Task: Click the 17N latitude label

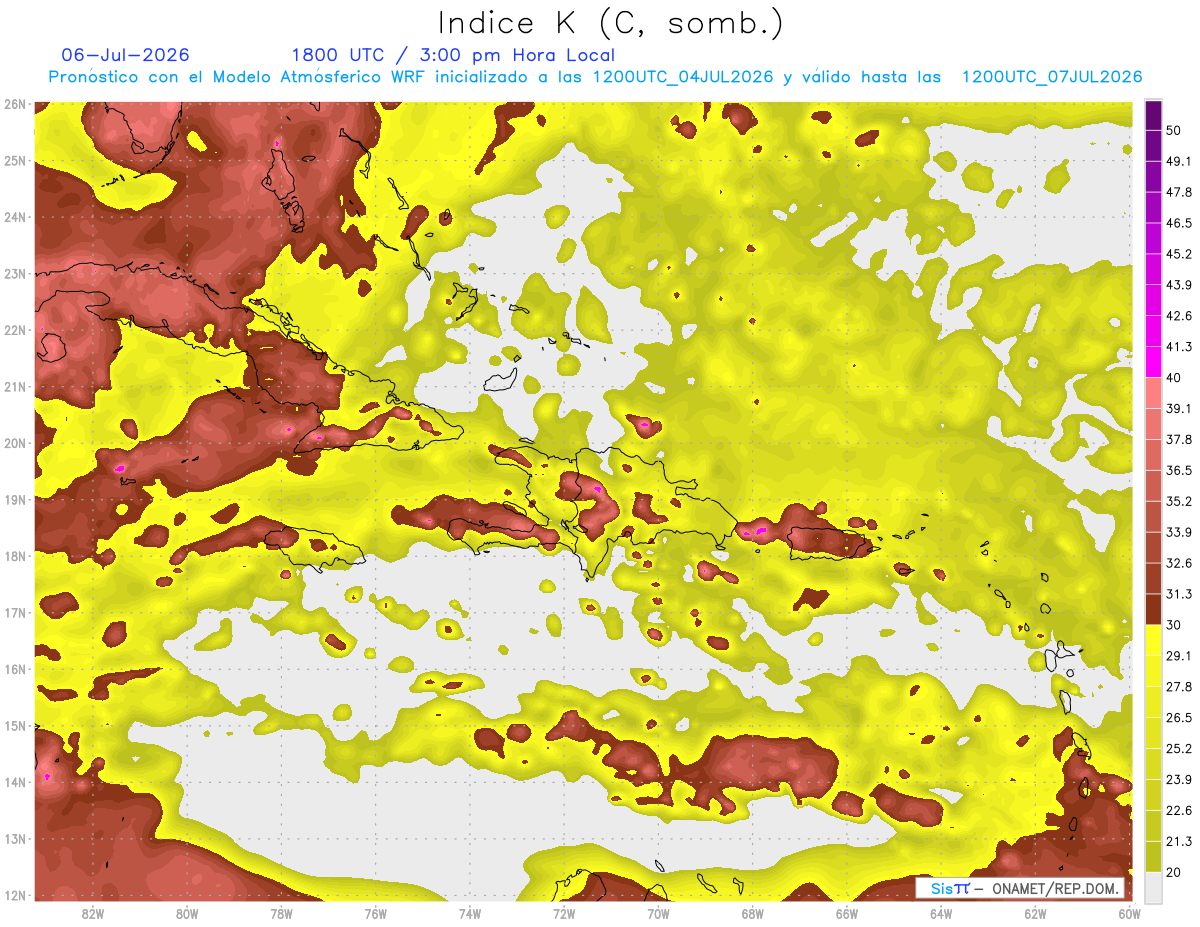Action: (x=15, y=613)
